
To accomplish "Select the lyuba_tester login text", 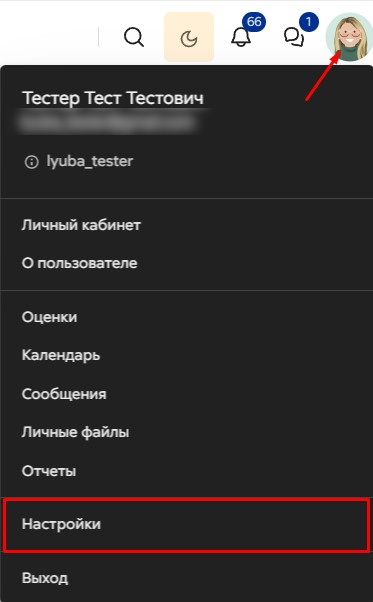I will click(90, 161).
